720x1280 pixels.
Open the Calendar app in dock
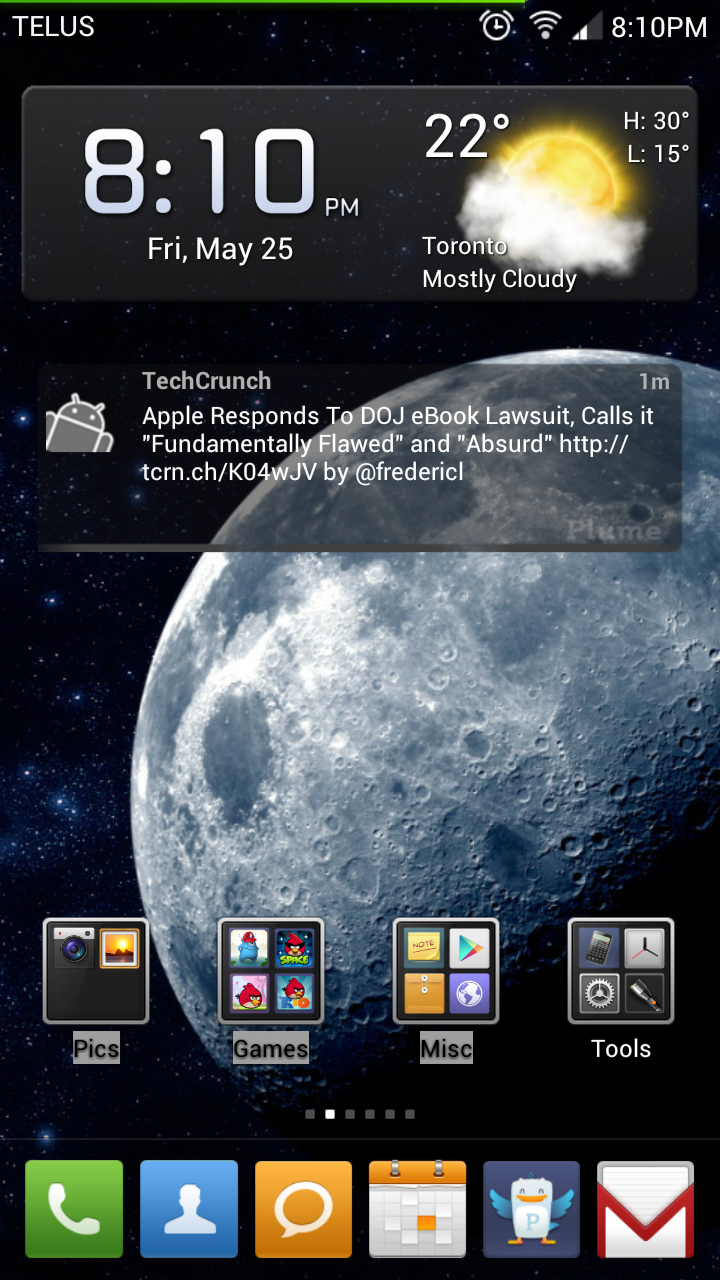(418, 1208)
